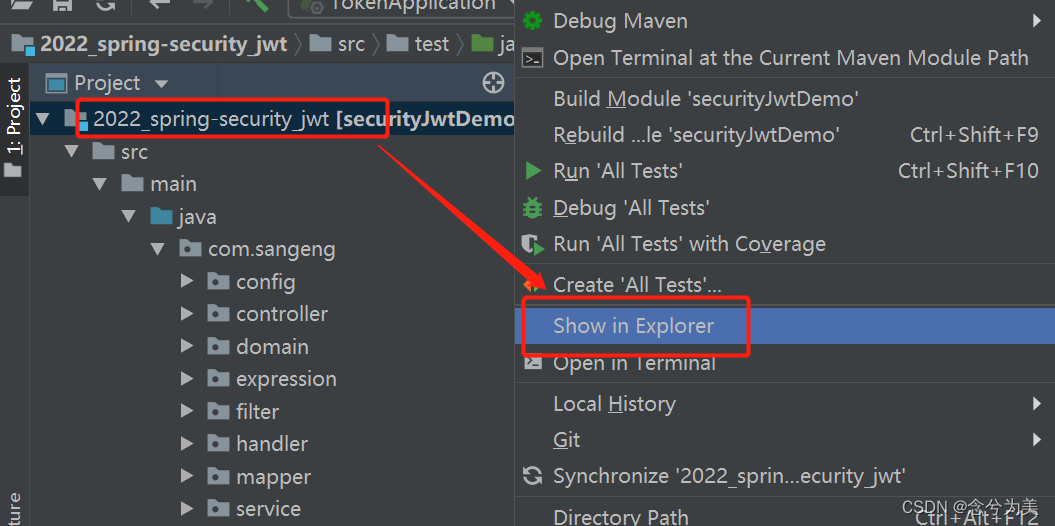The image size is (1055, 526).
Task: Open TokenApplication run configuration selector
Action: (x=402, y=6)
